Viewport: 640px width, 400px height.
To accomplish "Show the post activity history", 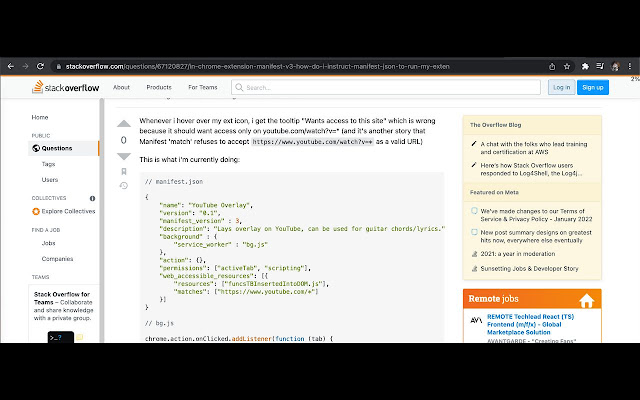I will tap(124, 186).
